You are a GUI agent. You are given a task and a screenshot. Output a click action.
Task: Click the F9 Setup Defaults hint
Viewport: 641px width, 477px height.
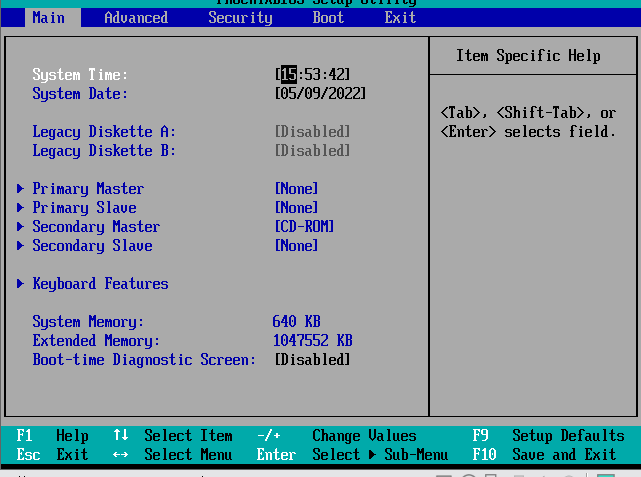[549, 436]
